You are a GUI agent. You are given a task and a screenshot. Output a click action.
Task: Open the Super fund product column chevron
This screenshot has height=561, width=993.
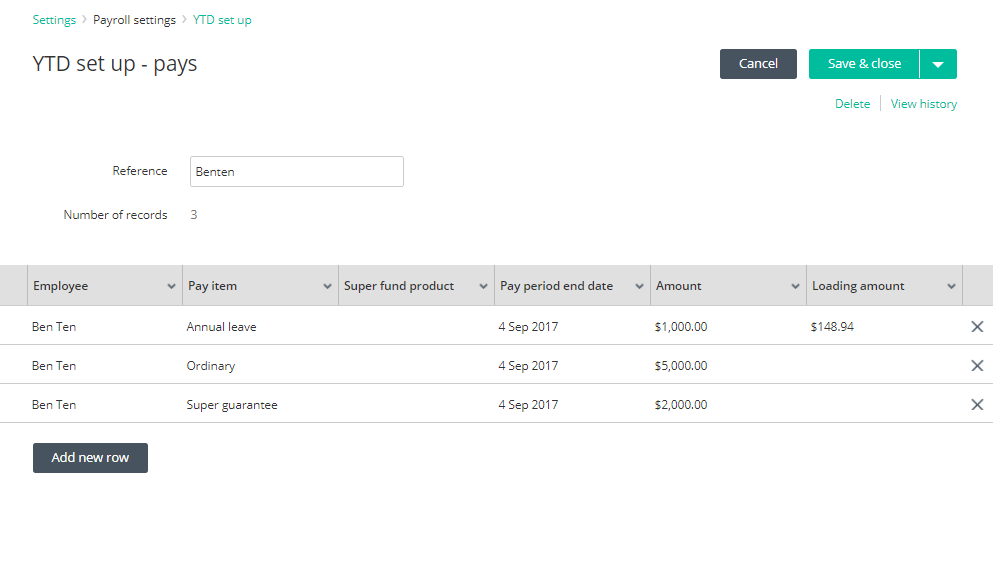[483, 286]
